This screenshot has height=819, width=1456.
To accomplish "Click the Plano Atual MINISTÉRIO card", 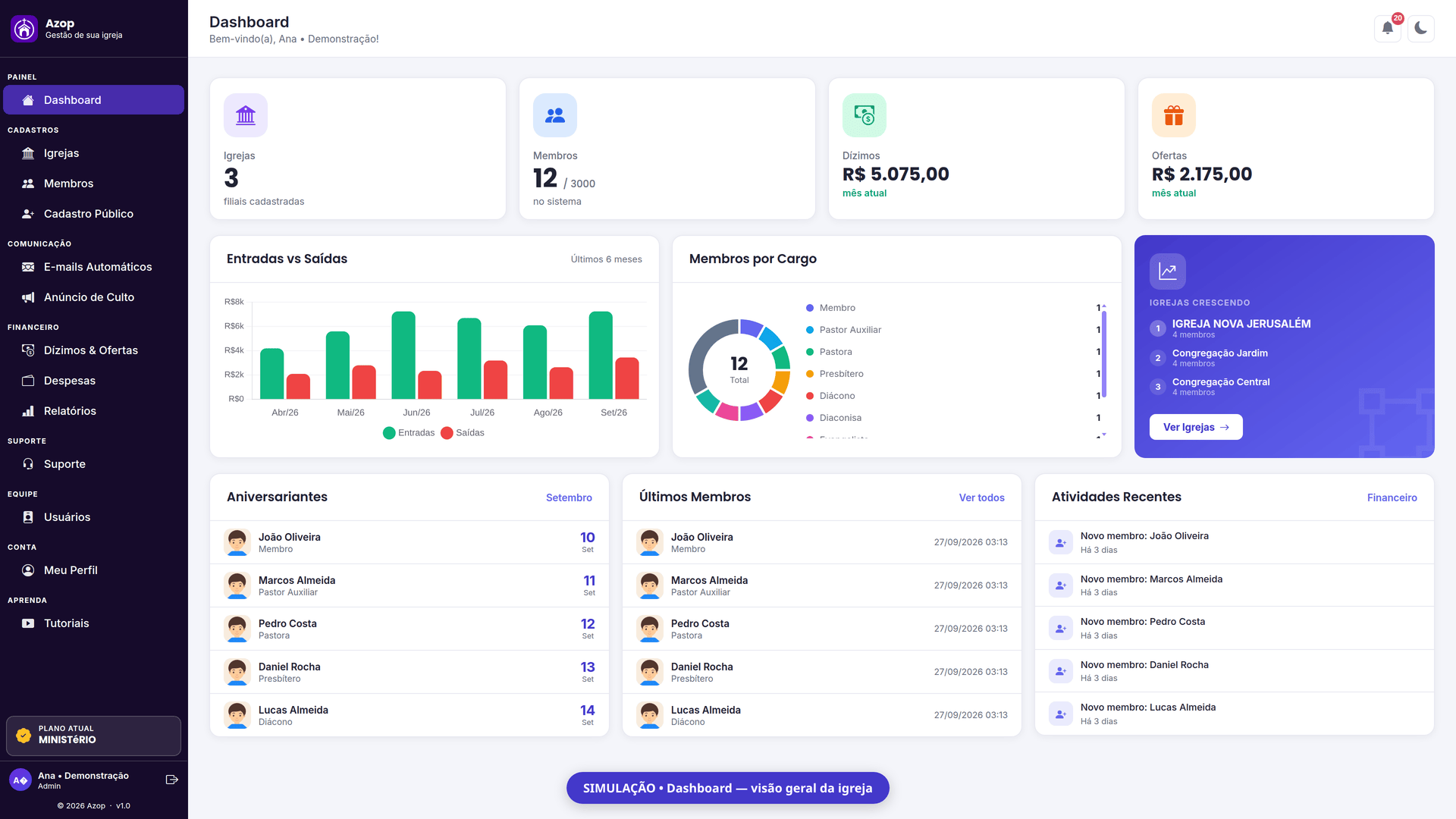I will point(94,736).
